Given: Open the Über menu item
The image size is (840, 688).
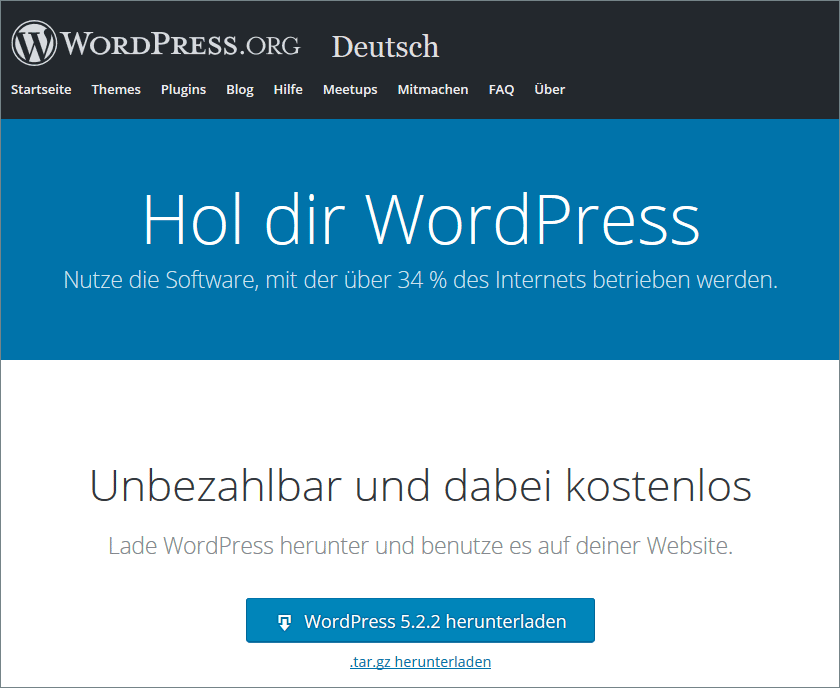Looking at the screenshot, I should [x=550, y=89].
